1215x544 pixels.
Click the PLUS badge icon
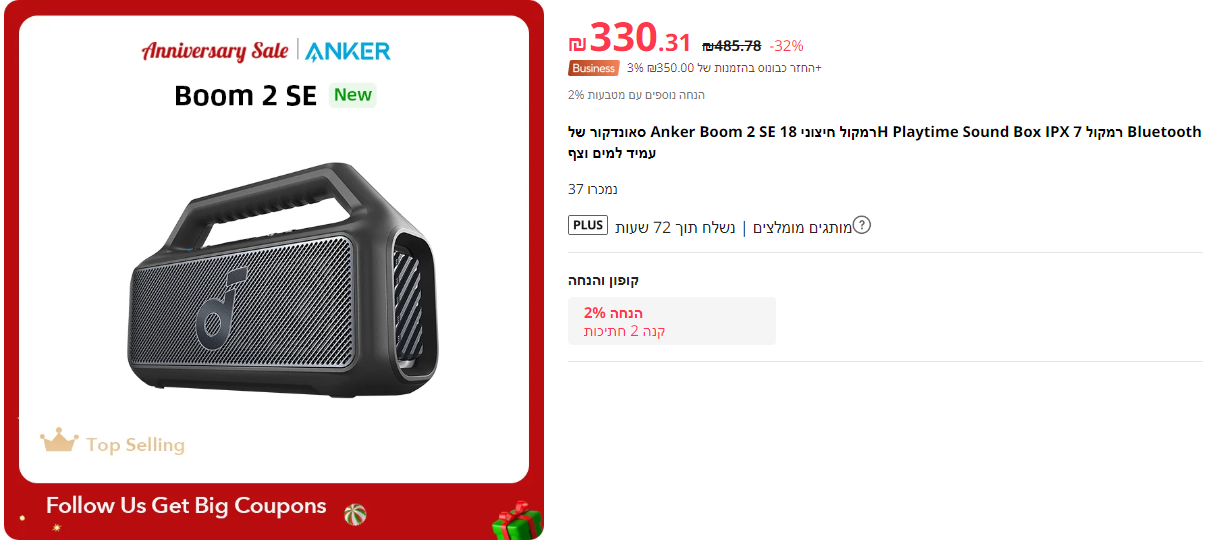tap(588, 225)
